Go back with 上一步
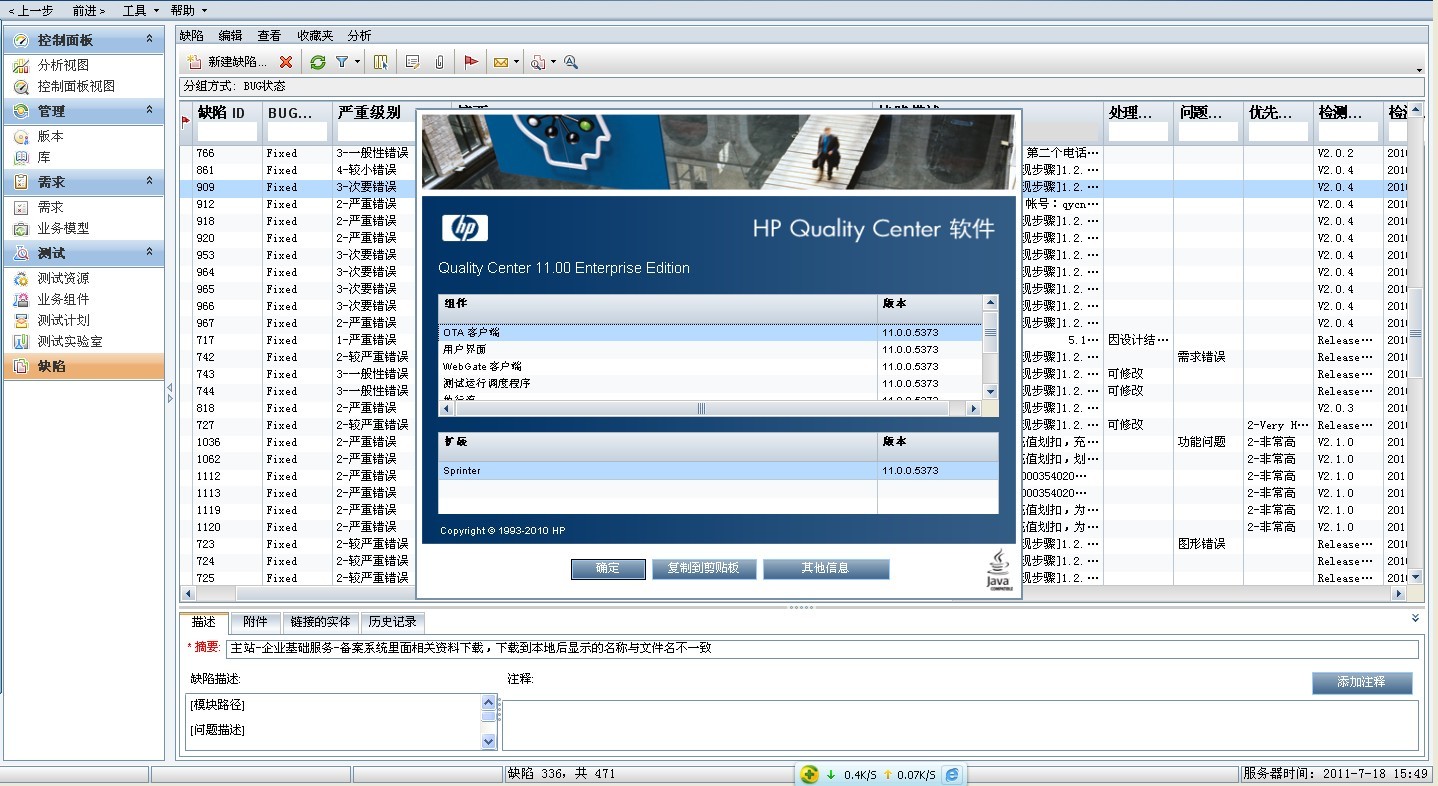Screen dimensions: 1438x786 (30, 10)
